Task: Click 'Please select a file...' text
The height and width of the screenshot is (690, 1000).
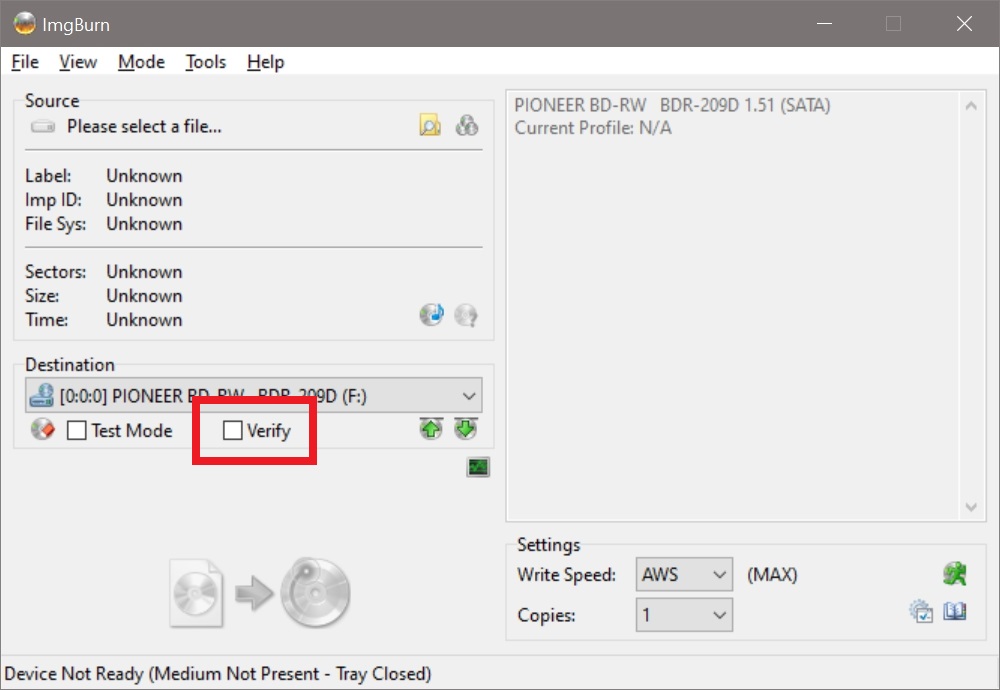Action: [144, 126]
